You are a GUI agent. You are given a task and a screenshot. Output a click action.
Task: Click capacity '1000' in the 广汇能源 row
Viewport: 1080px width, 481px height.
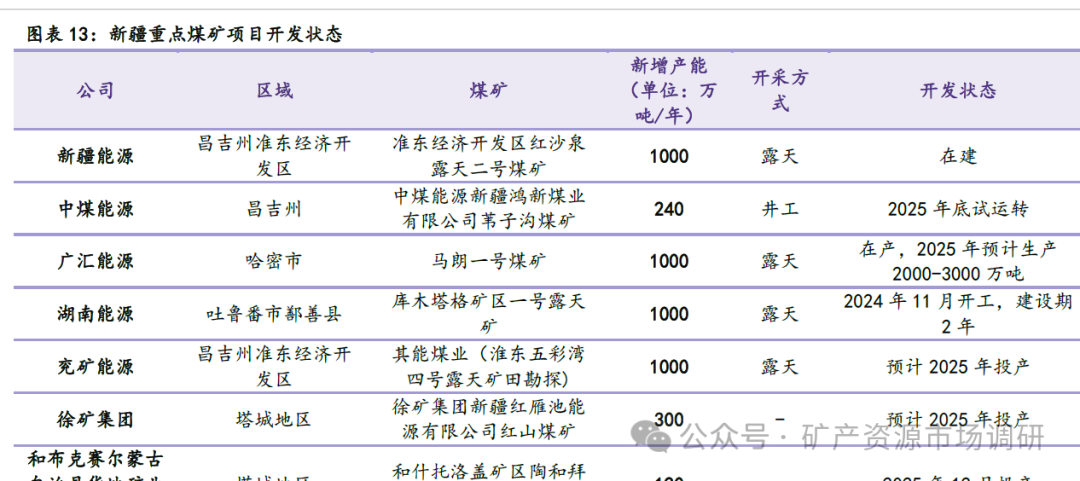click(669, 261)
